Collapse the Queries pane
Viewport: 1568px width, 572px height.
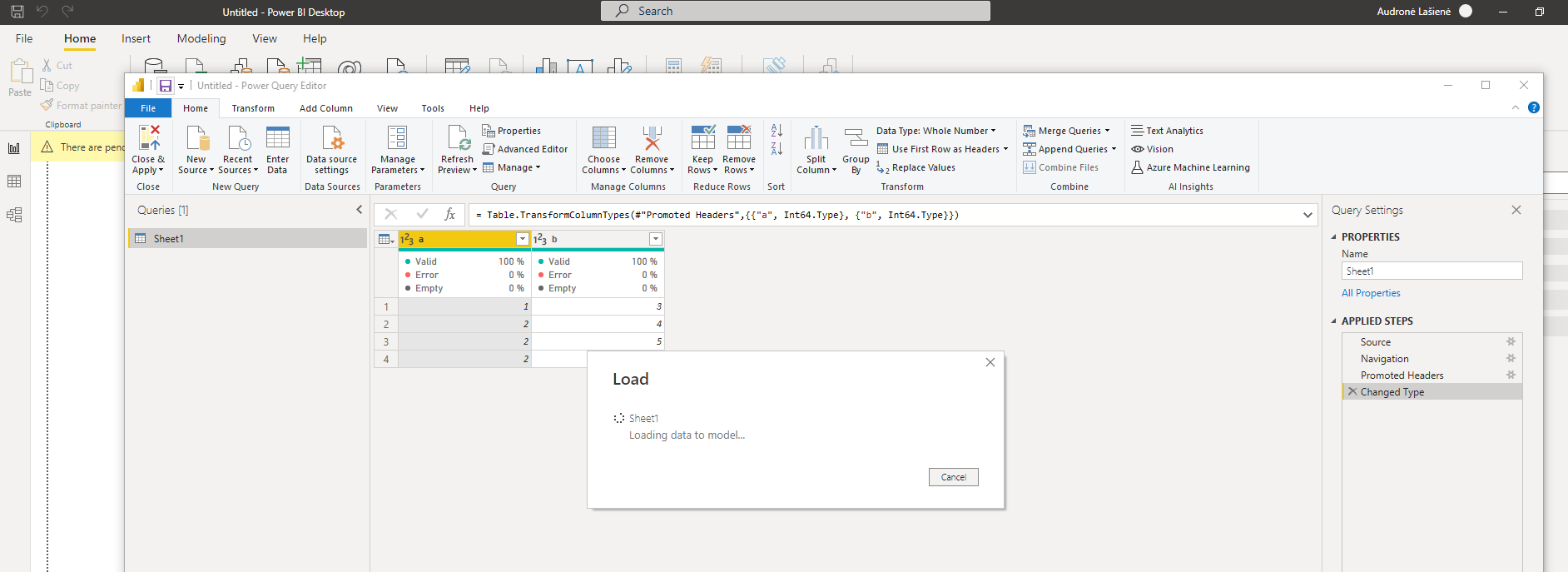(360, 210)
